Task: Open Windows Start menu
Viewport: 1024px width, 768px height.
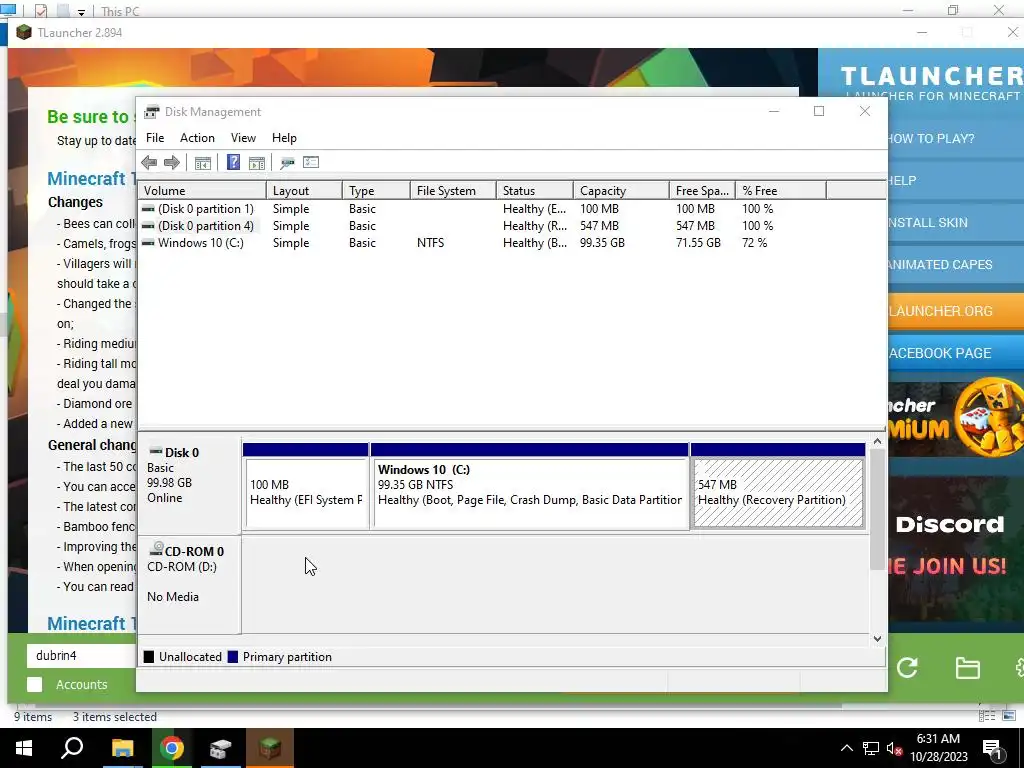Action: (x=24, y=748)
